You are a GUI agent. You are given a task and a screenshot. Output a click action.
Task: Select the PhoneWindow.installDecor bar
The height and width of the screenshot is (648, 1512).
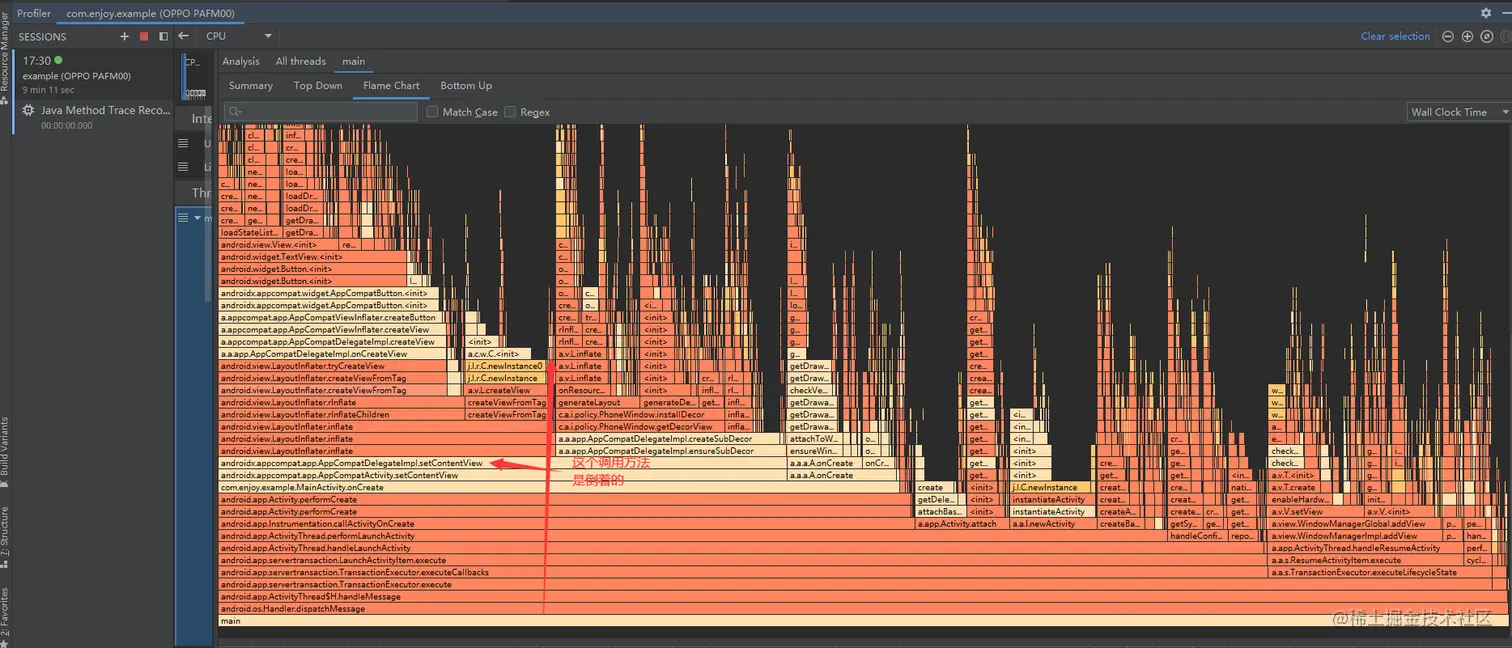tap(642, 414)
